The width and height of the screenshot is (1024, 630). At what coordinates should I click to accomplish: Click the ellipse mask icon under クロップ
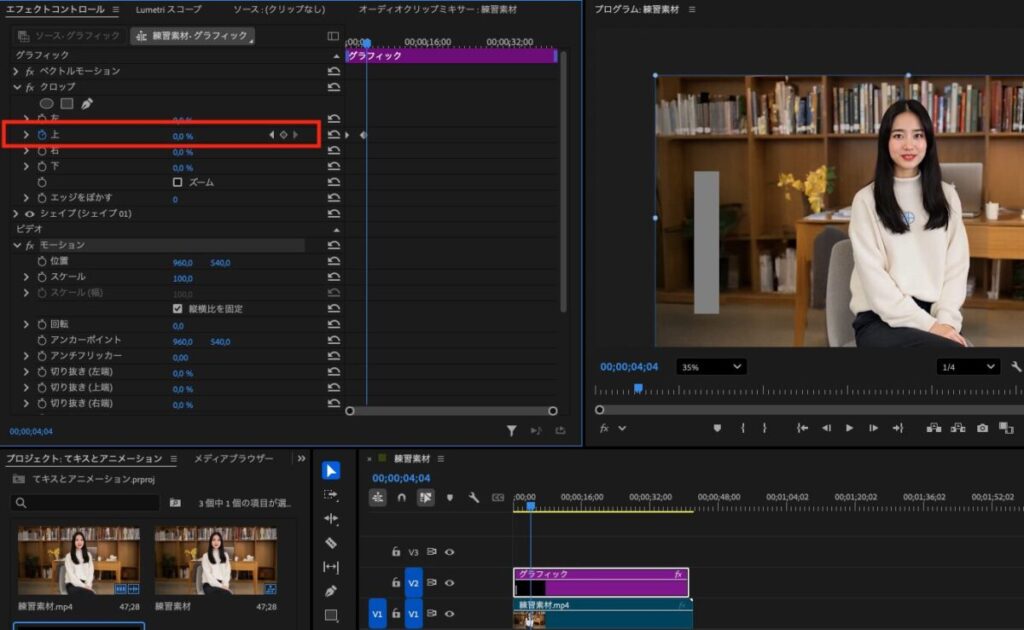pos(46,103)
